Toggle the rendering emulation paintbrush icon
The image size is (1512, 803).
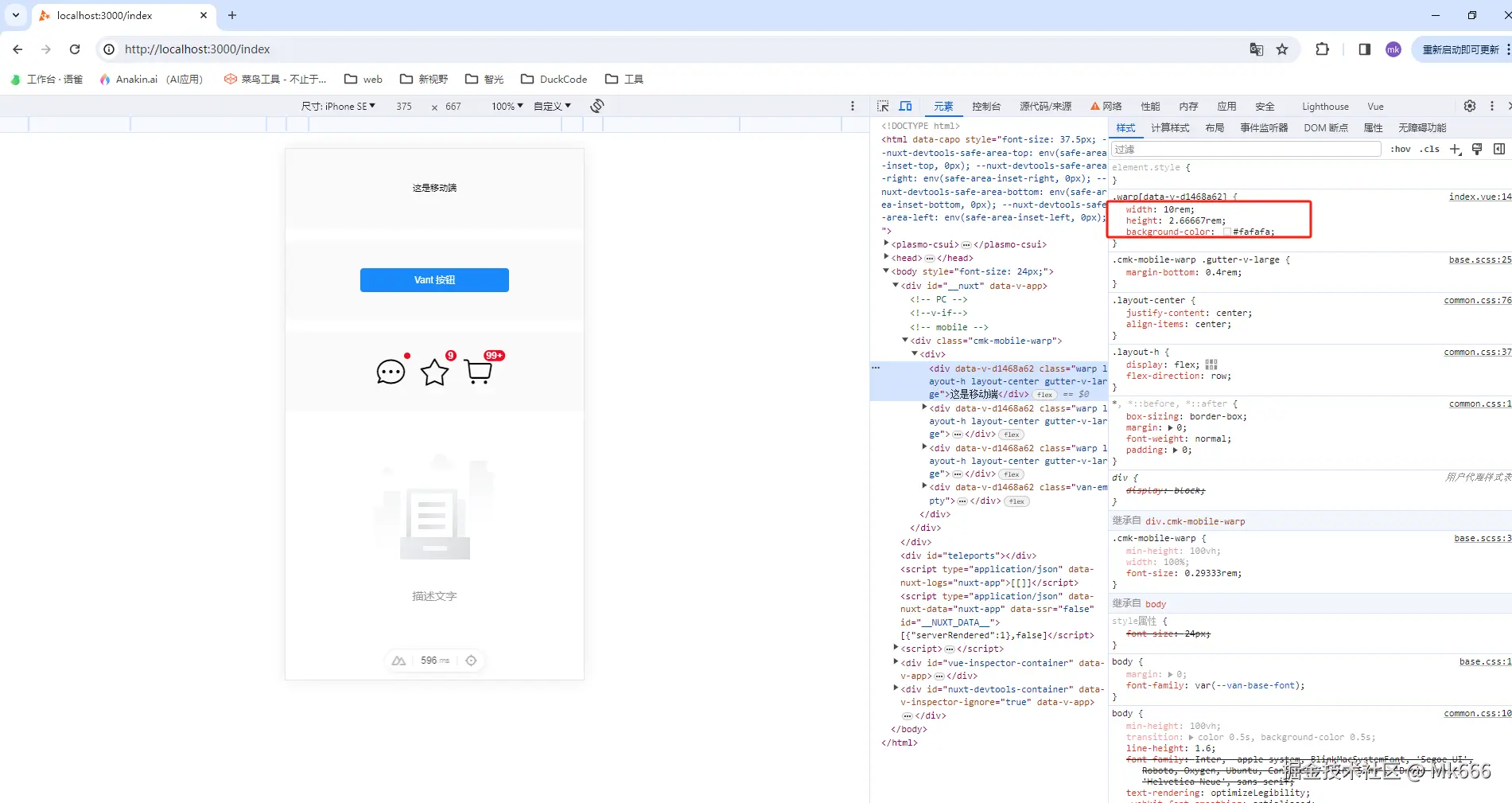[x=1477, y=149]
